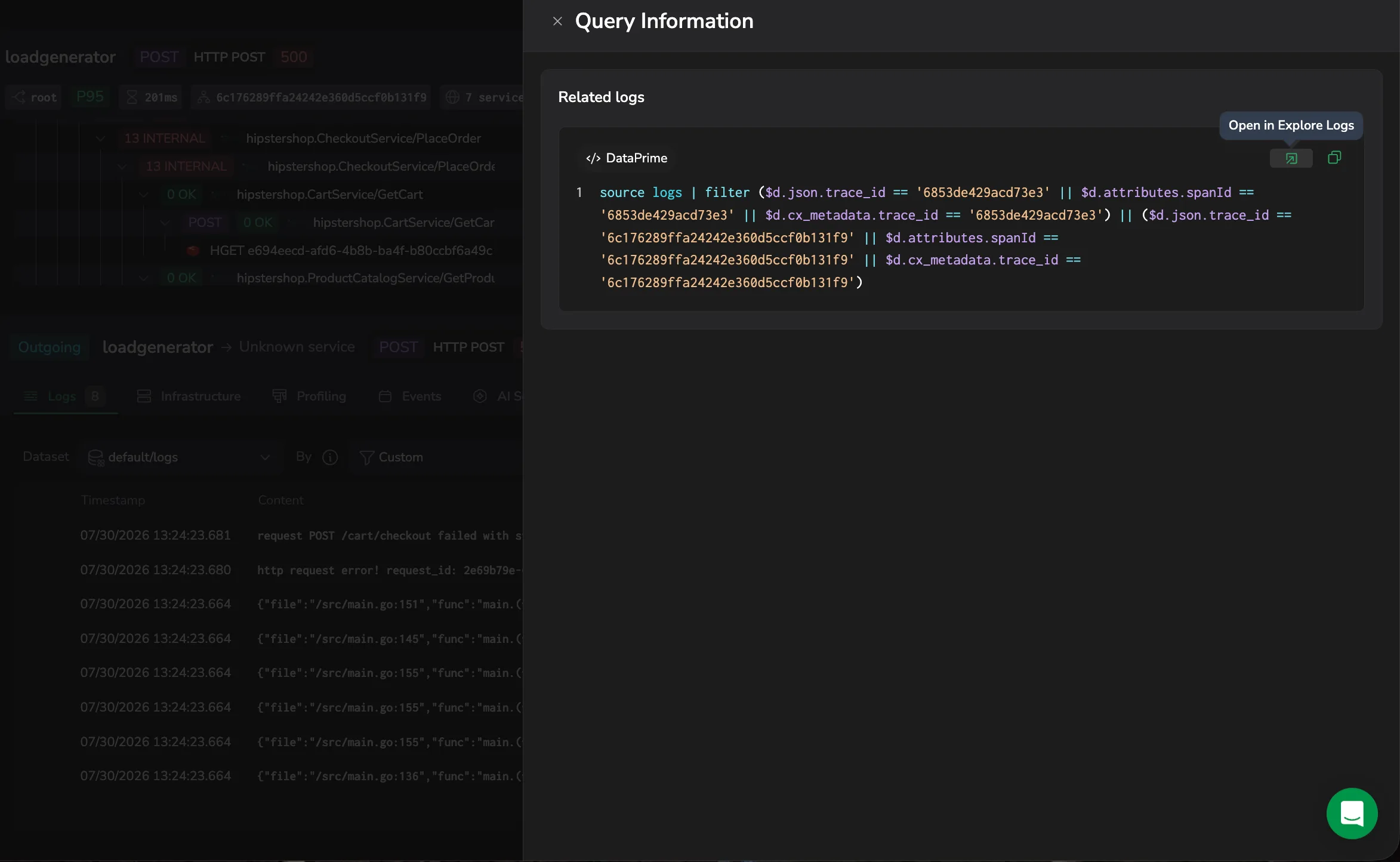Open the support chat bubble

pyautogui.click(x=1352, y=813)
